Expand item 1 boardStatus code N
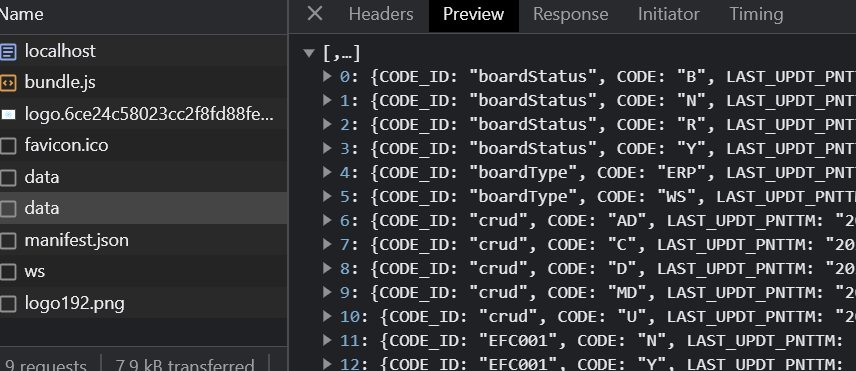 tap(328, 100)
